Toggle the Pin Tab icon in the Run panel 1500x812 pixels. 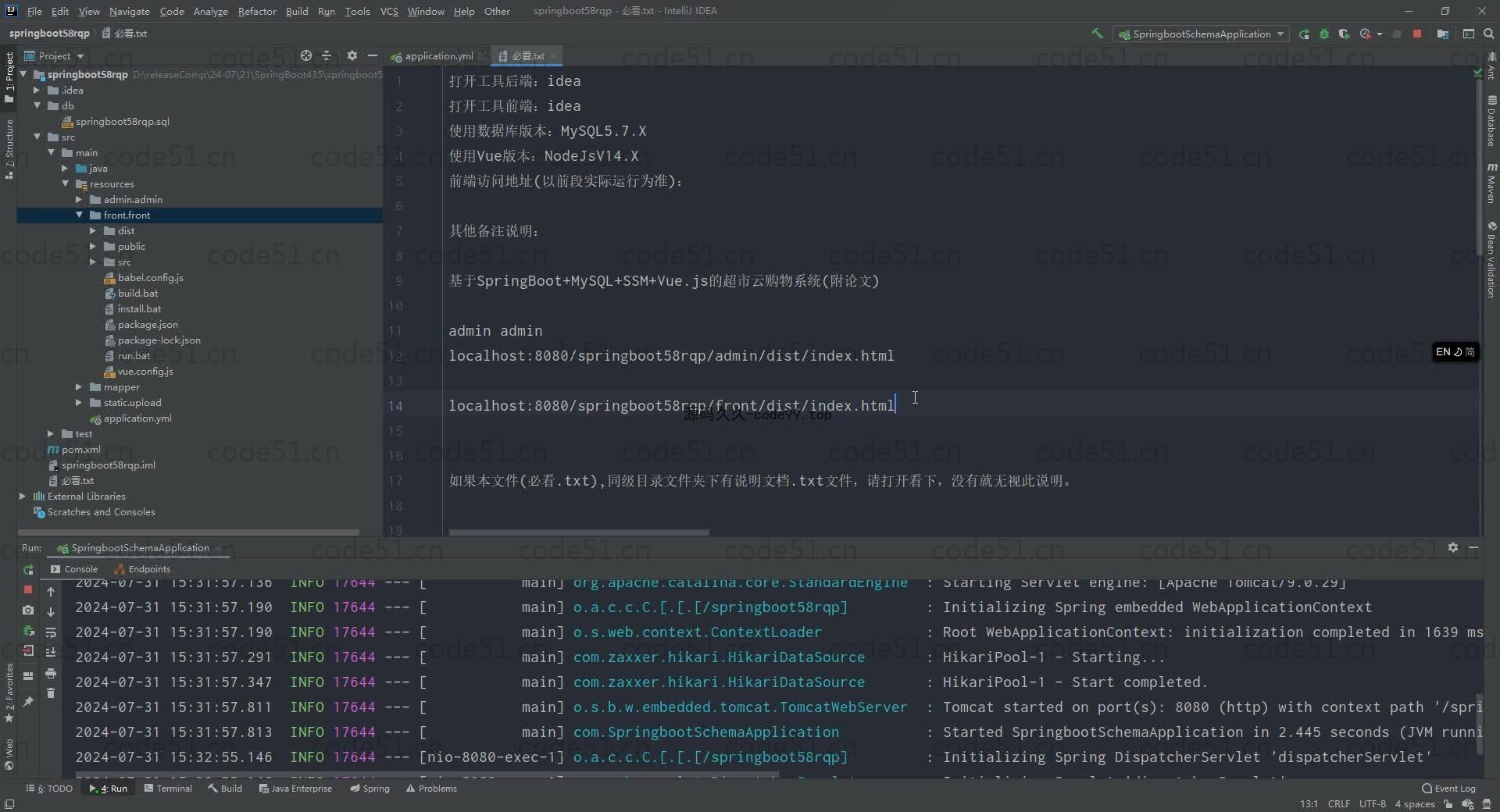(x=28, y=702)
